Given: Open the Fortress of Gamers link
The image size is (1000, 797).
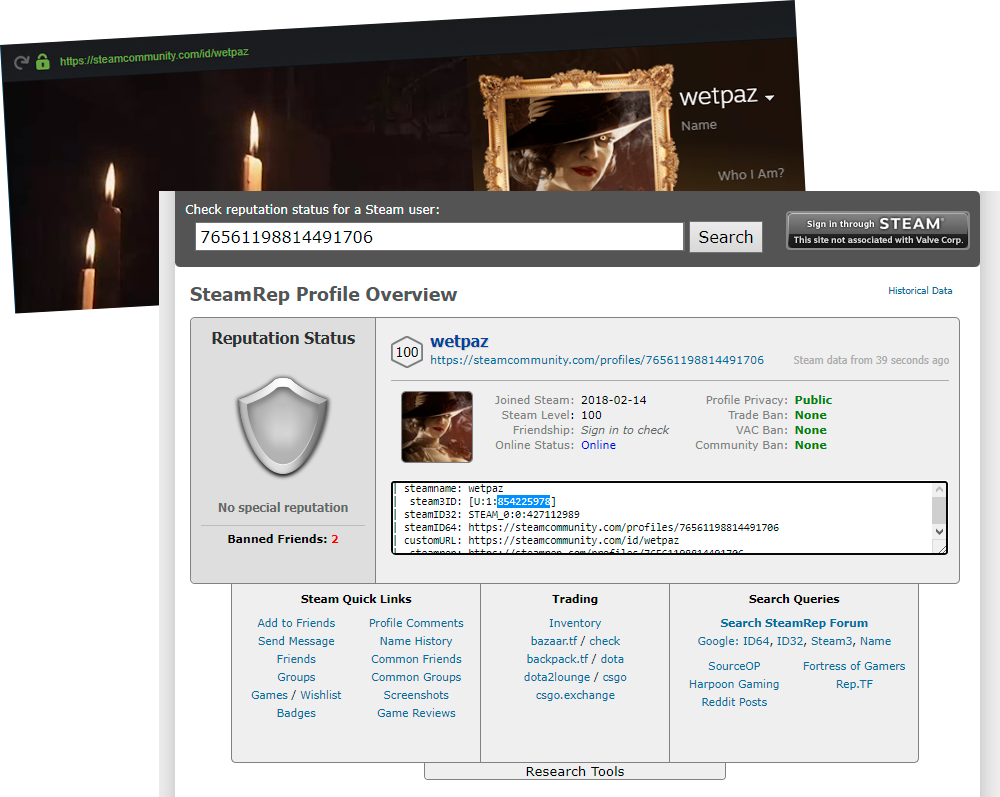Looking at the screenshot, I should (x=854, y=666).
